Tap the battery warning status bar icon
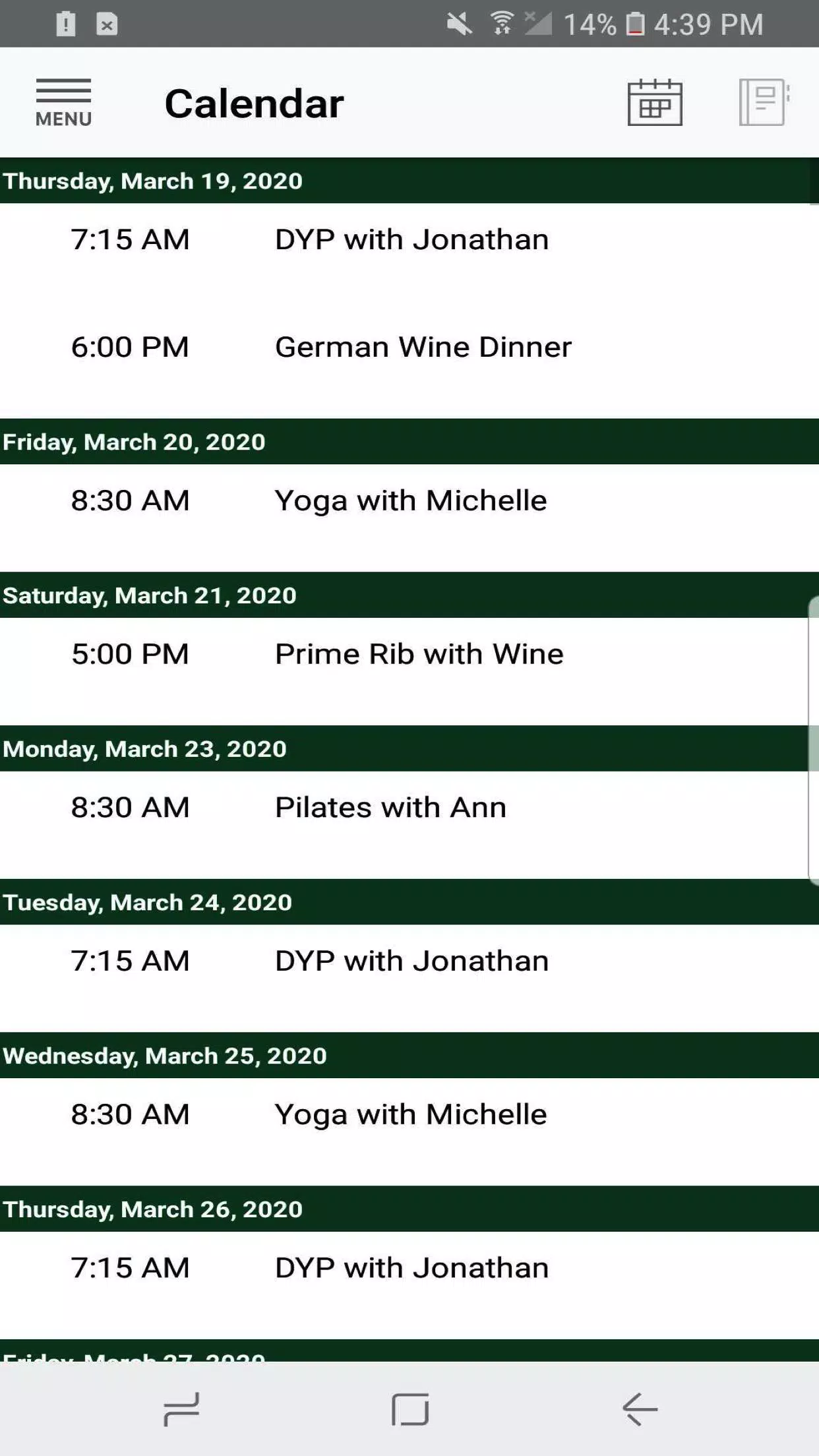The height and width of the screenshot is (1456, 819). pos(65,24)
